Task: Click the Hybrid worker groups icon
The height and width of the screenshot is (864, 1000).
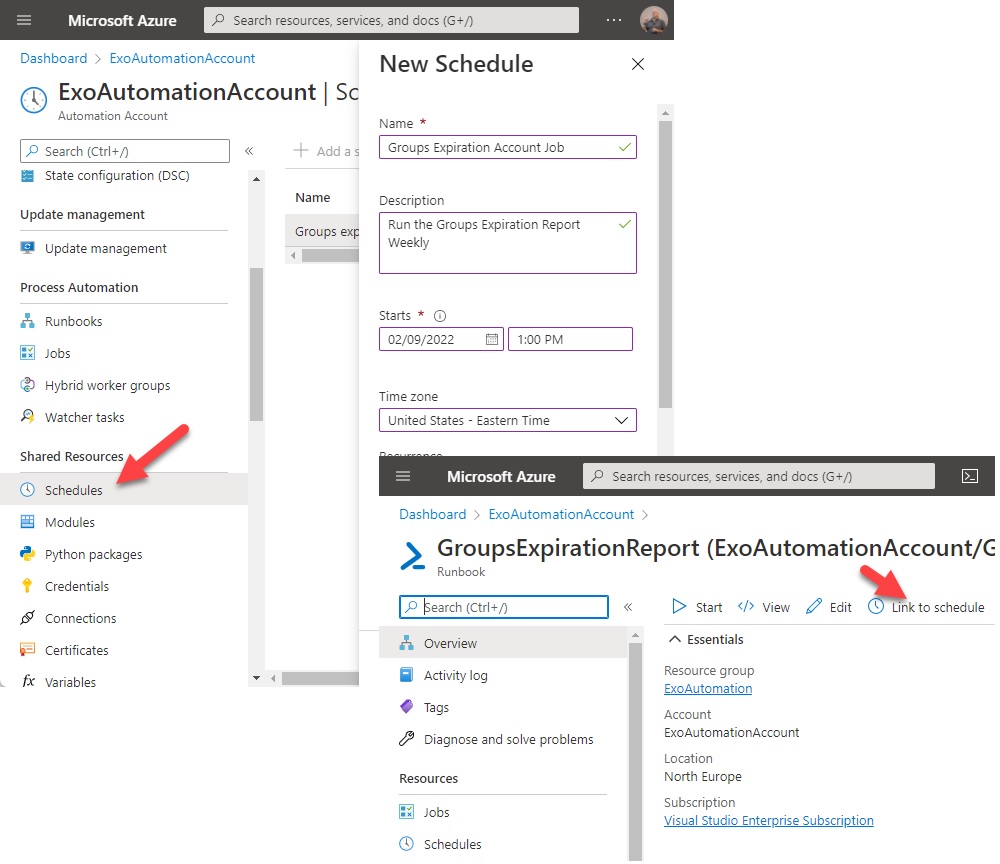Action: [27, 385]
